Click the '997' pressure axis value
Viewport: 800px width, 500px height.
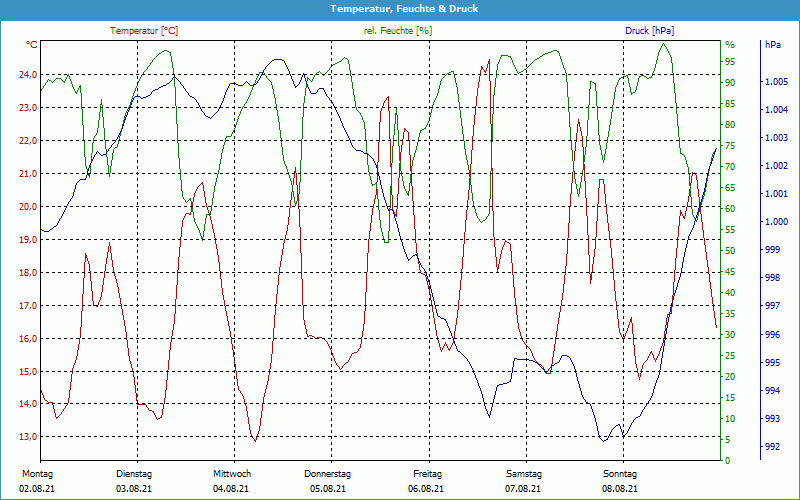[x=773, y=306]
